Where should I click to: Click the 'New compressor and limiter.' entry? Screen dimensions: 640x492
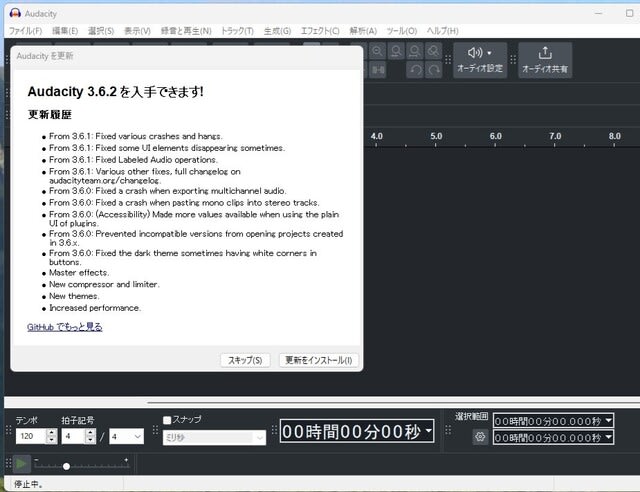(104, 285)
